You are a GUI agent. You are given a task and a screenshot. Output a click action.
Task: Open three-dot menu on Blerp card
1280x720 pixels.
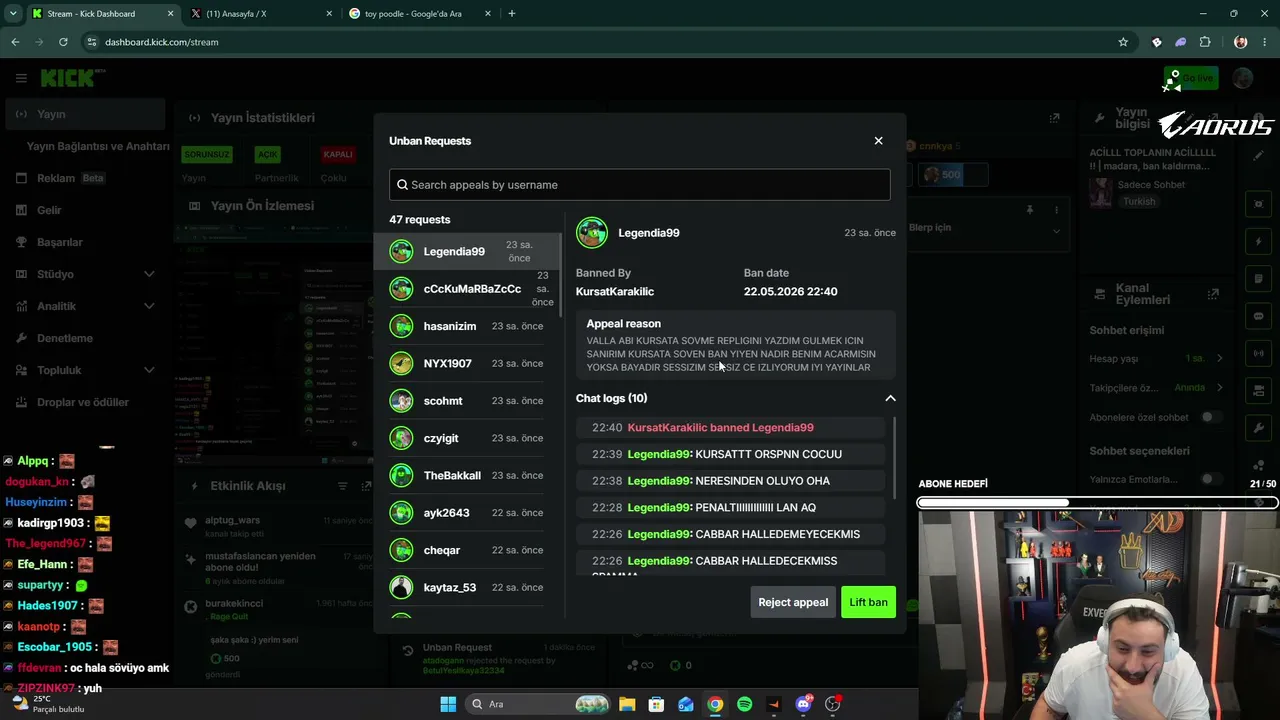(1056, 210)
